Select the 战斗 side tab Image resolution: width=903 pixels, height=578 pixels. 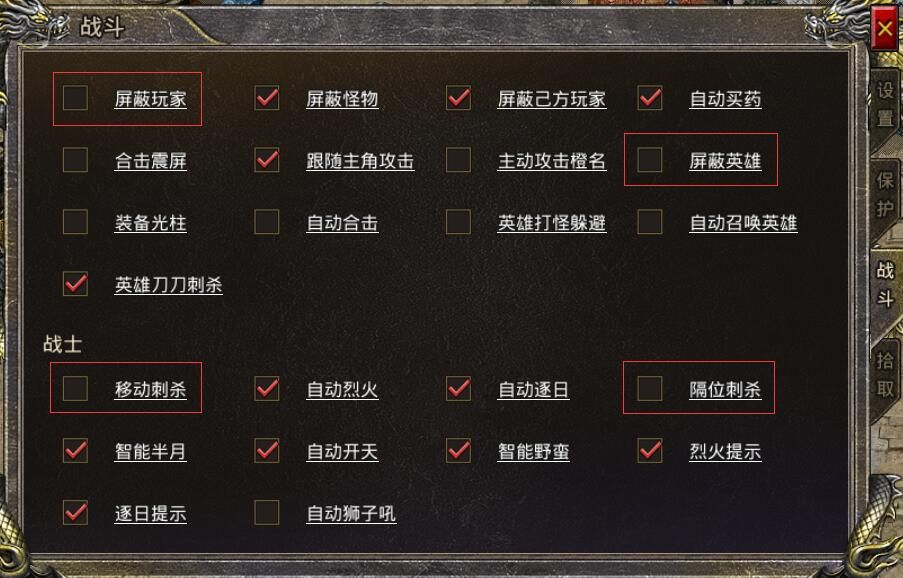pos(885,284)
